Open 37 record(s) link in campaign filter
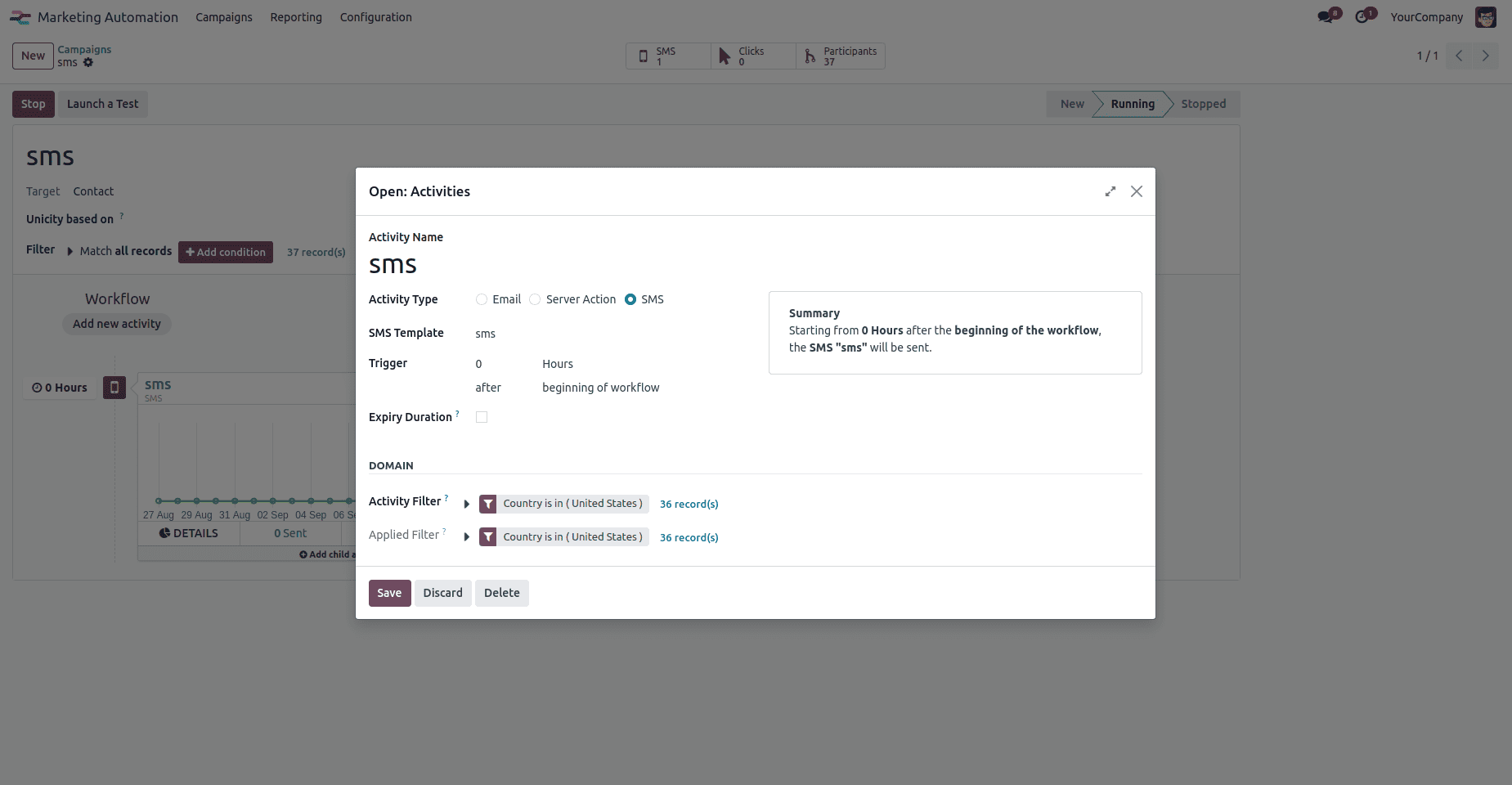 coord(316,253)
